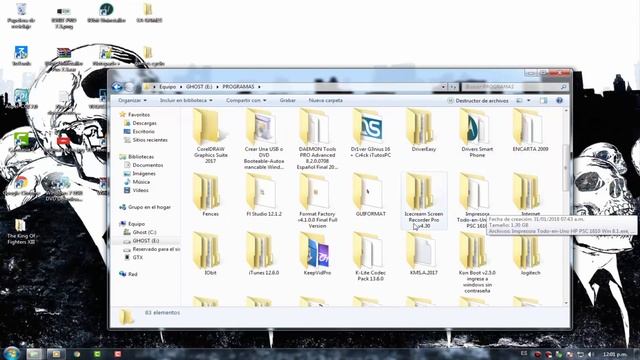Open the Format Factory v4.1.0.0 folder
Viewport: 640px width, 360px height.
click(x=317, y=201)
